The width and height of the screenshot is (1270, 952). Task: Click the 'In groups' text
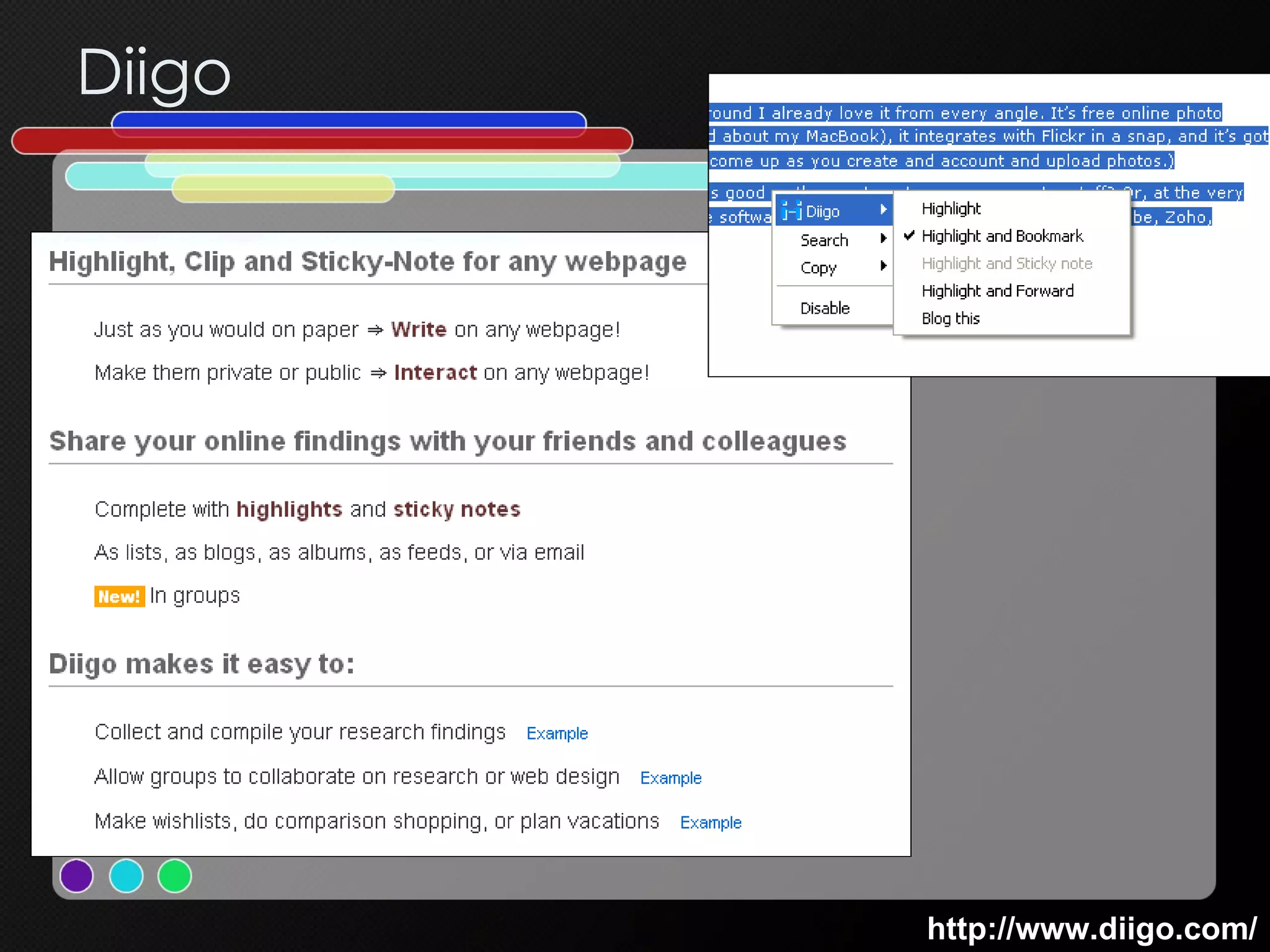pyautogui.click(x=195, y=596)
